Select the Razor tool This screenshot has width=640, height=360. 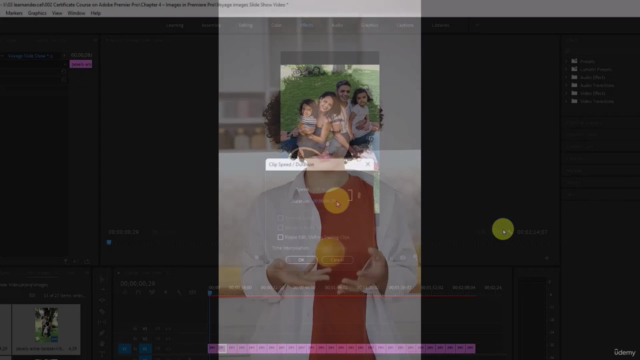102,311
